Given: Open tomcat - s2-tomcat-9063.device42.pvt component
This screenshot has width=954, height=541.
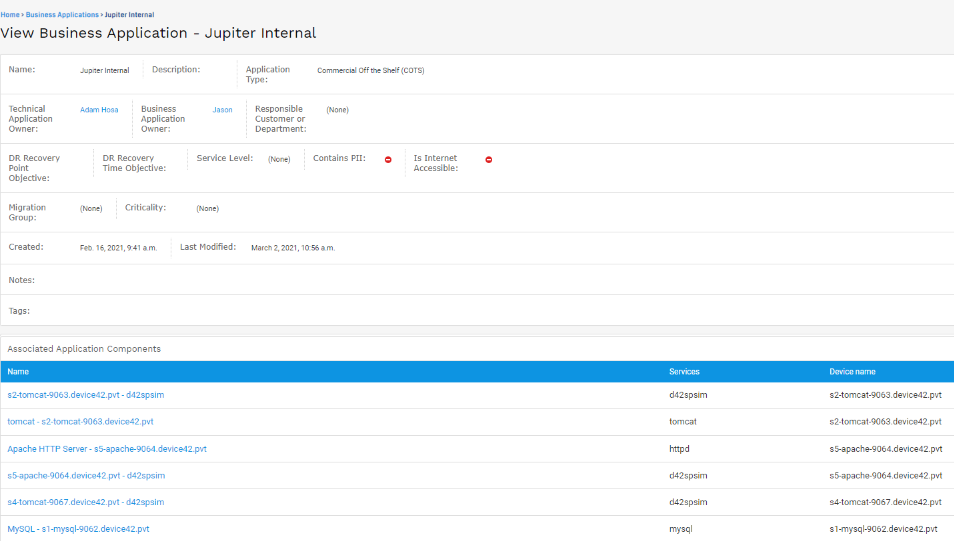Looking at the screenshot, I should (x=80, y=421).
